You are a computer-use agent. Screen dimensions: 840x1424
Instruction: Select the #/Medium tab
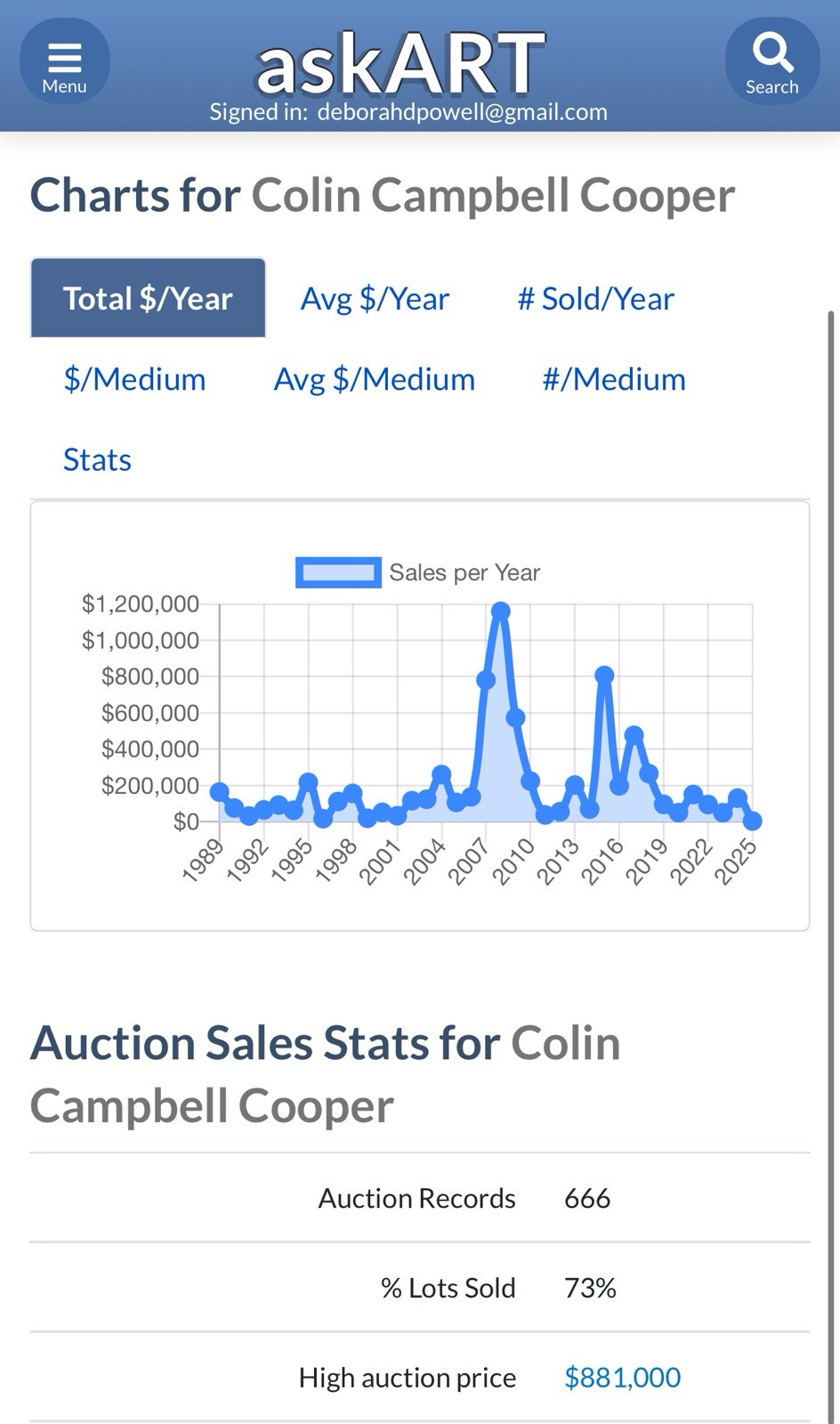click(614, 379)
